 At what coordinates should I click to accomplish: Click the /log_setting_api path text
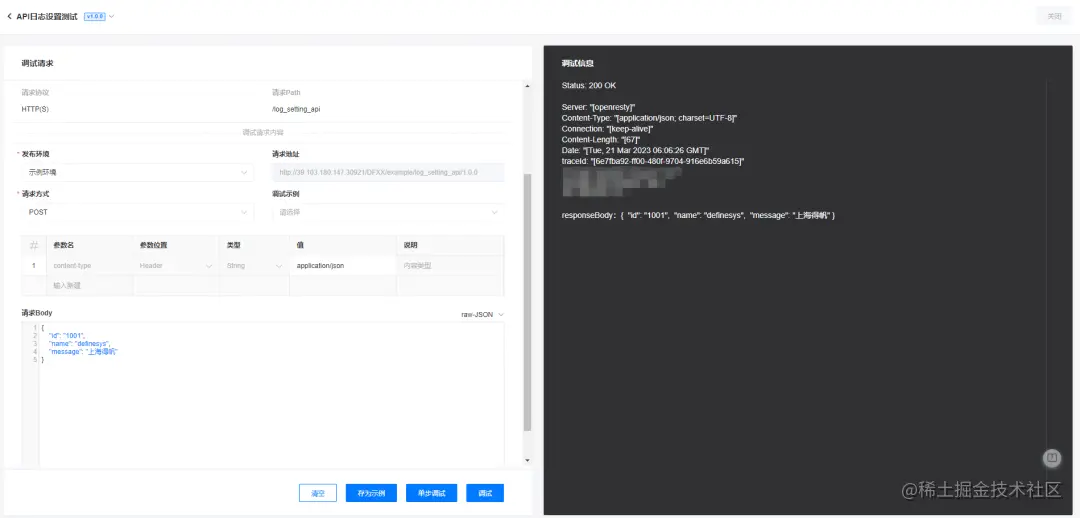click(x=296, y=109)
